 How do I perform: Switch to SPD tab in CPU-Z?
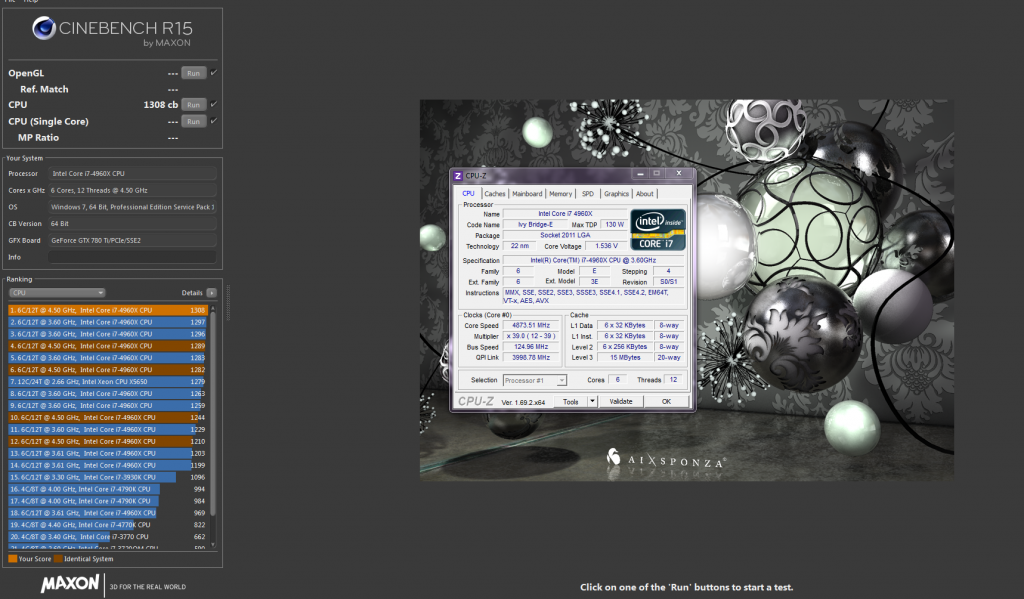click(x=588, y=194)
